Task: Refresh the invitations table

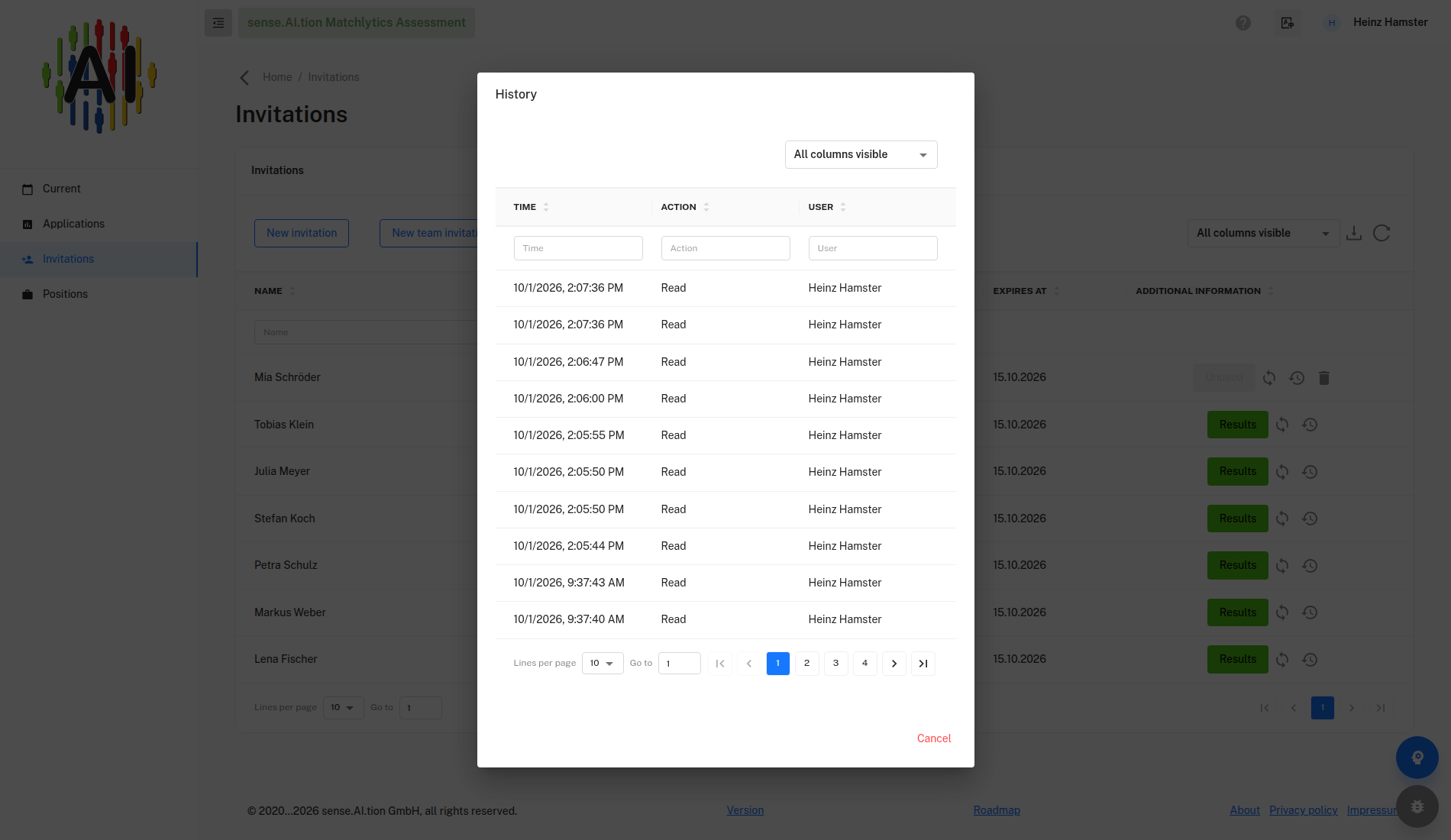Action: point(1382,233)
